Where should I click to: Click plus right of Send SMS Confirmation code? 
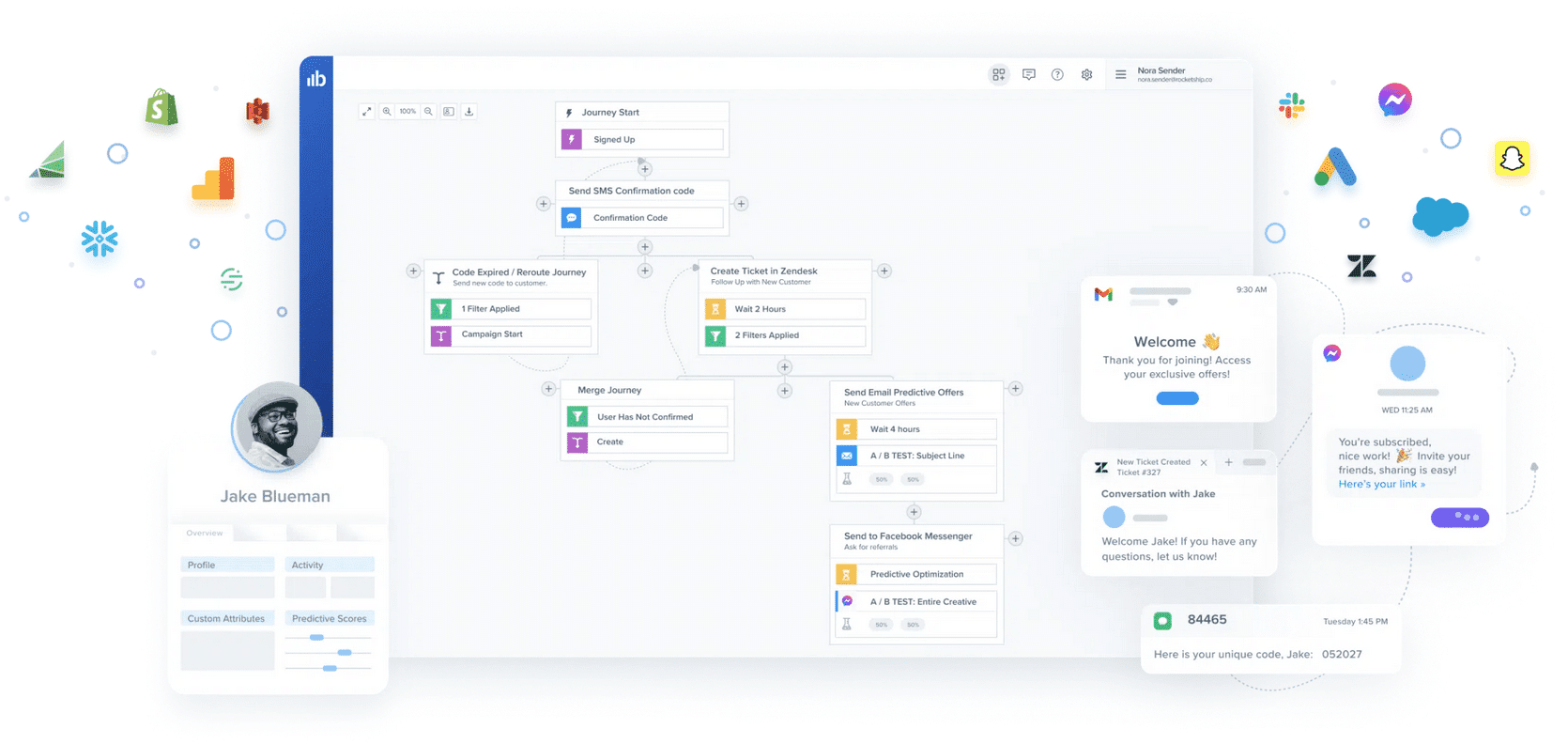click(741, 204)
